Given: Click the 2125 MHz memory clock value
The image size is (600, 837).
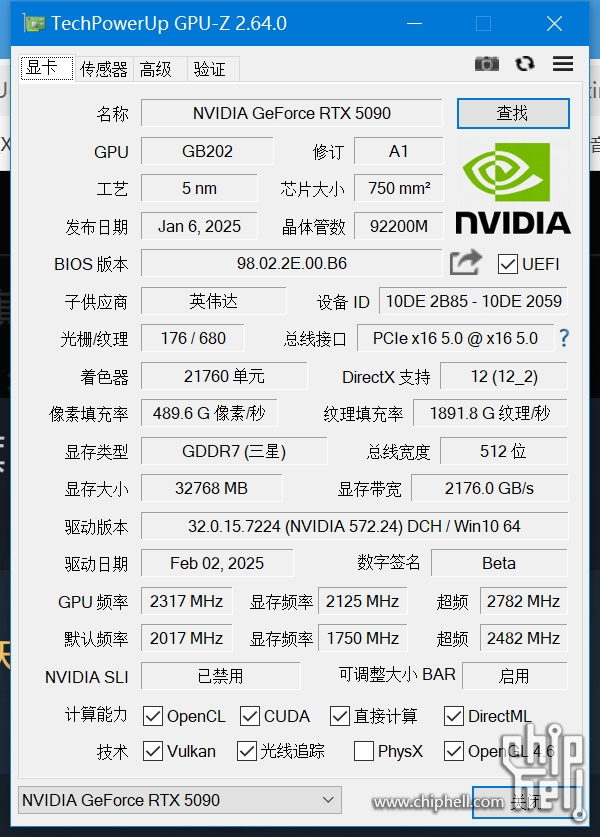Looking at the screenshot, I should pyautogui.click(x=362, y=601).
